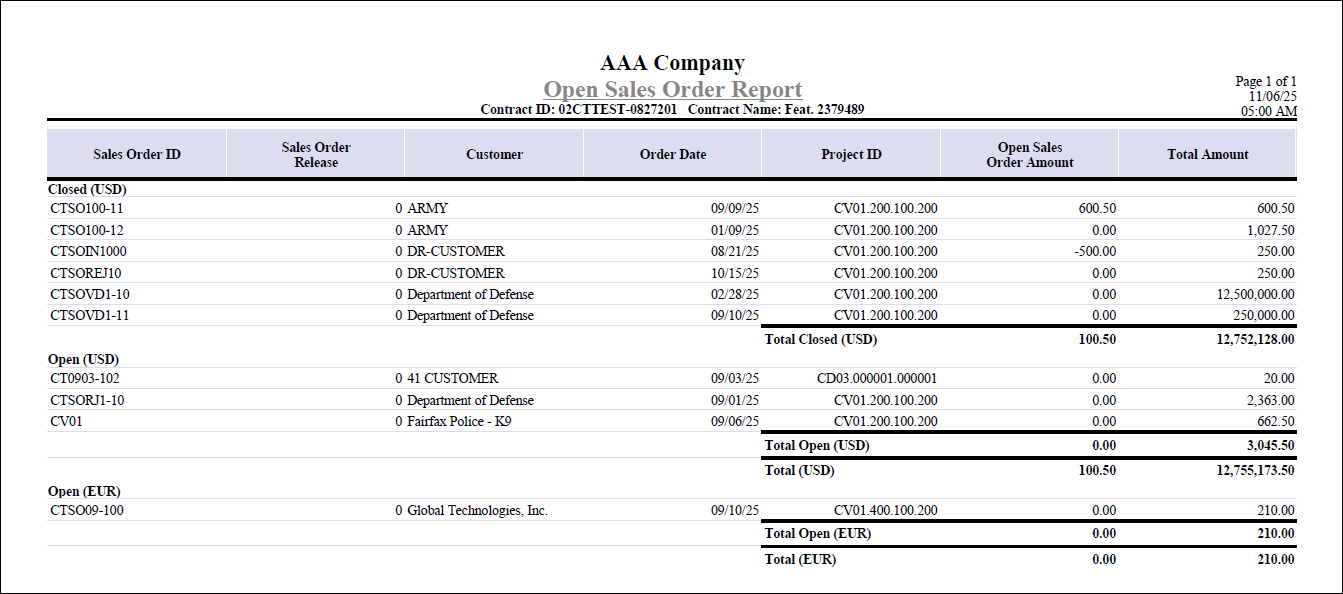
Task: Click the Fairfax Police - K9 customer
Action: [459, 422]
